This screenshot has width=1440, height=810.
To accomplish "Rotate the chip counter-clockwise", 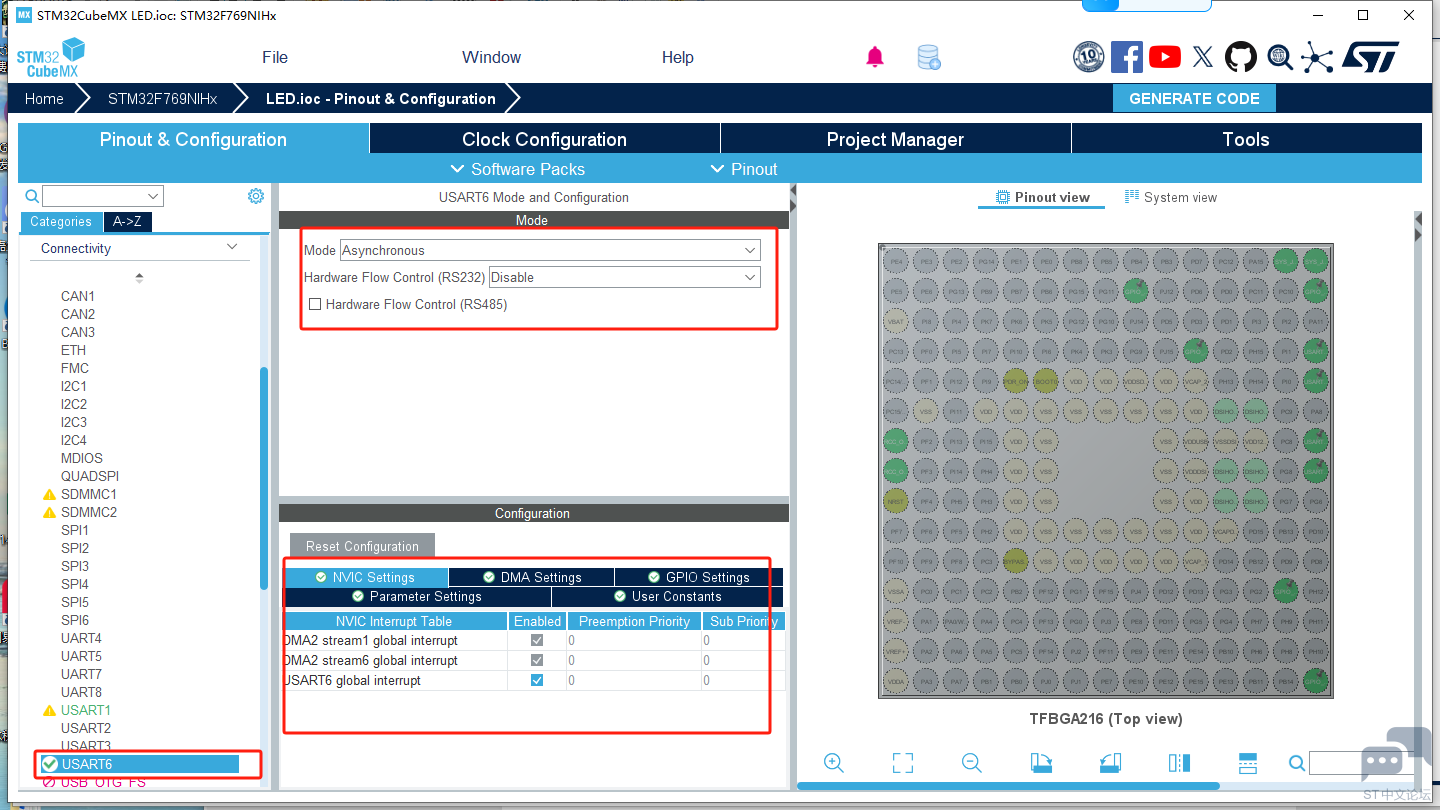I will tap(1110, 763).
